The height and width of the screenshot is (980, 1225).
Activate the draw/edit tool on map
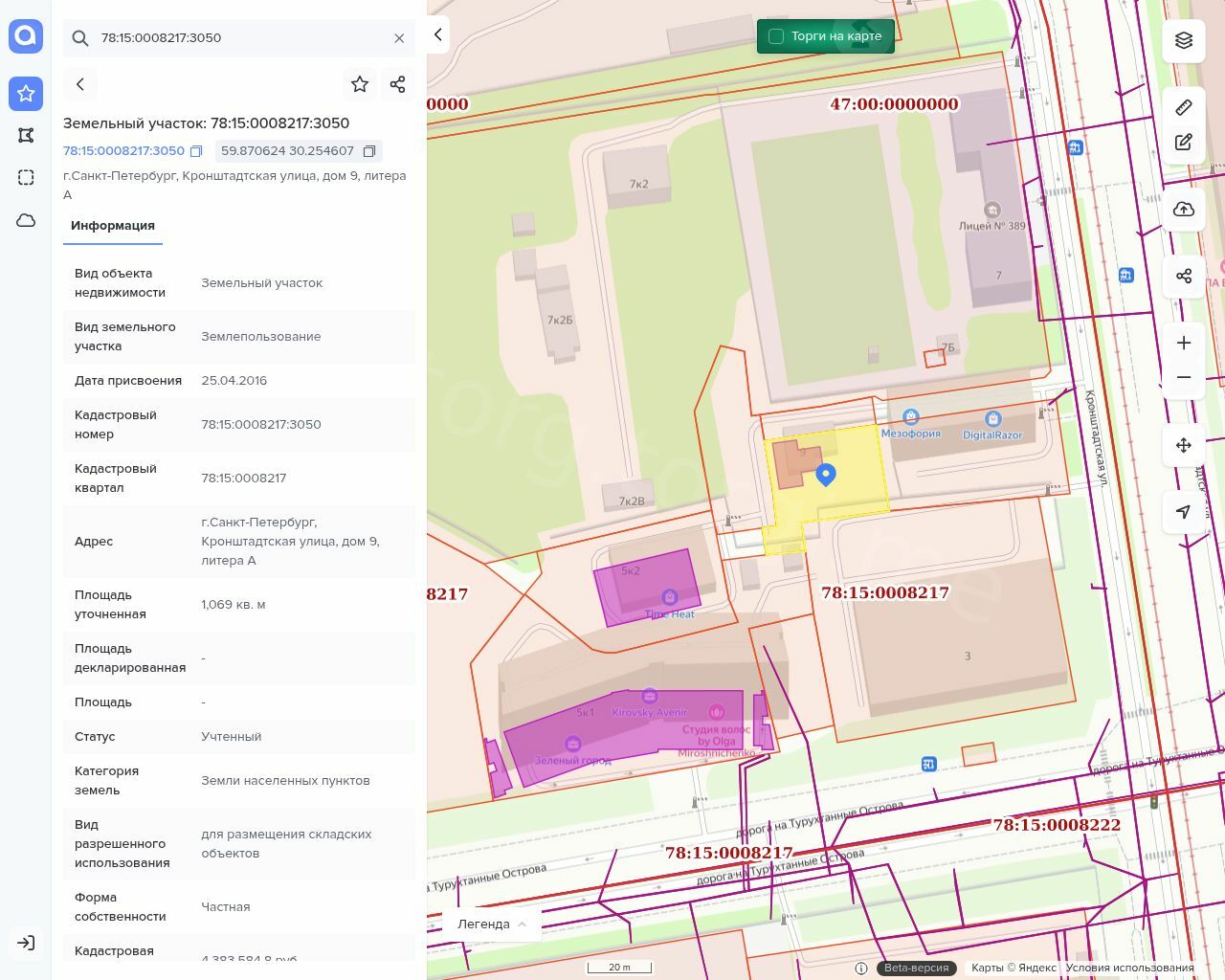(1184, 143)
